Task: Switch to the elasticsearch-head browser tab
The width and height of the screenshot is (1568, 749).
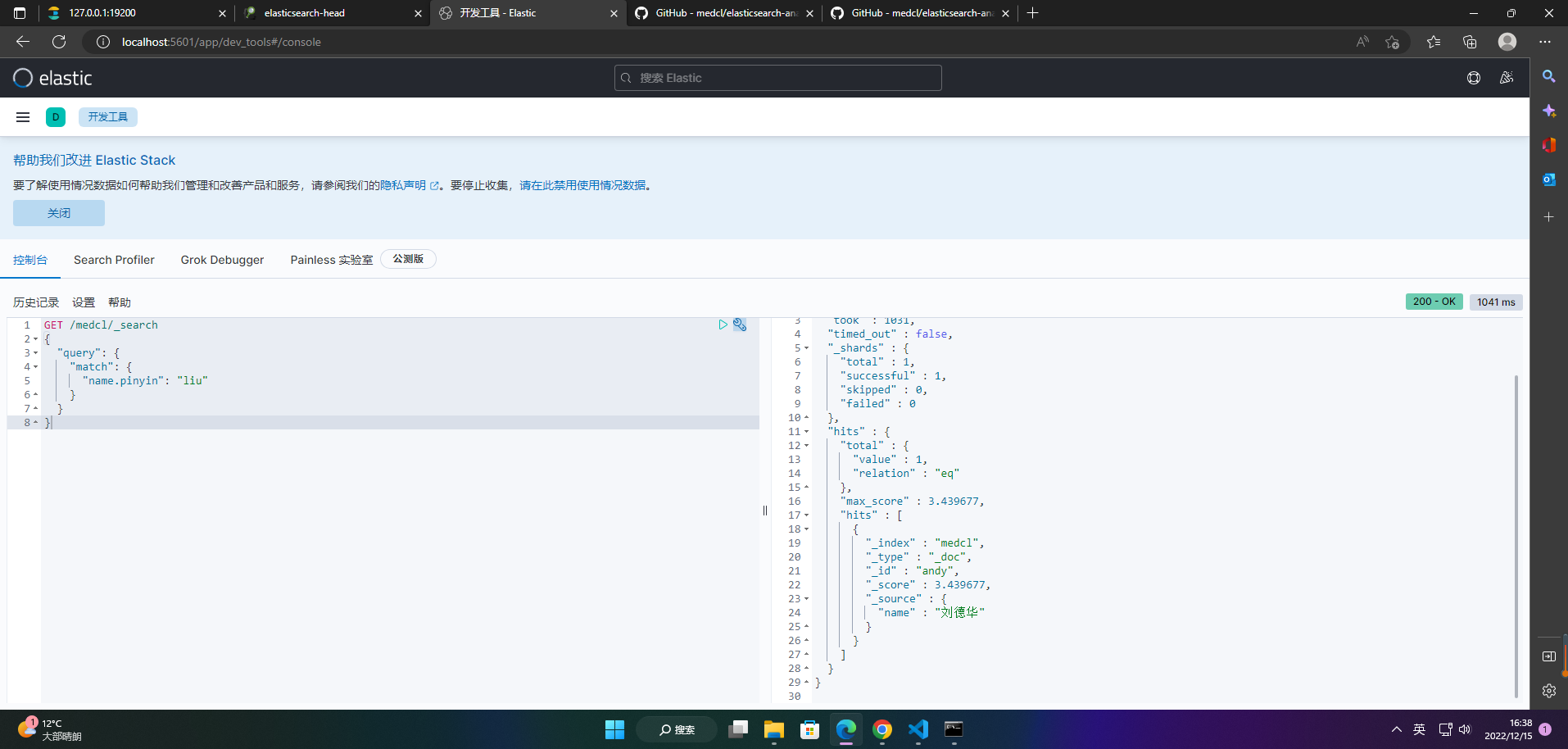Action: (332, 13)
